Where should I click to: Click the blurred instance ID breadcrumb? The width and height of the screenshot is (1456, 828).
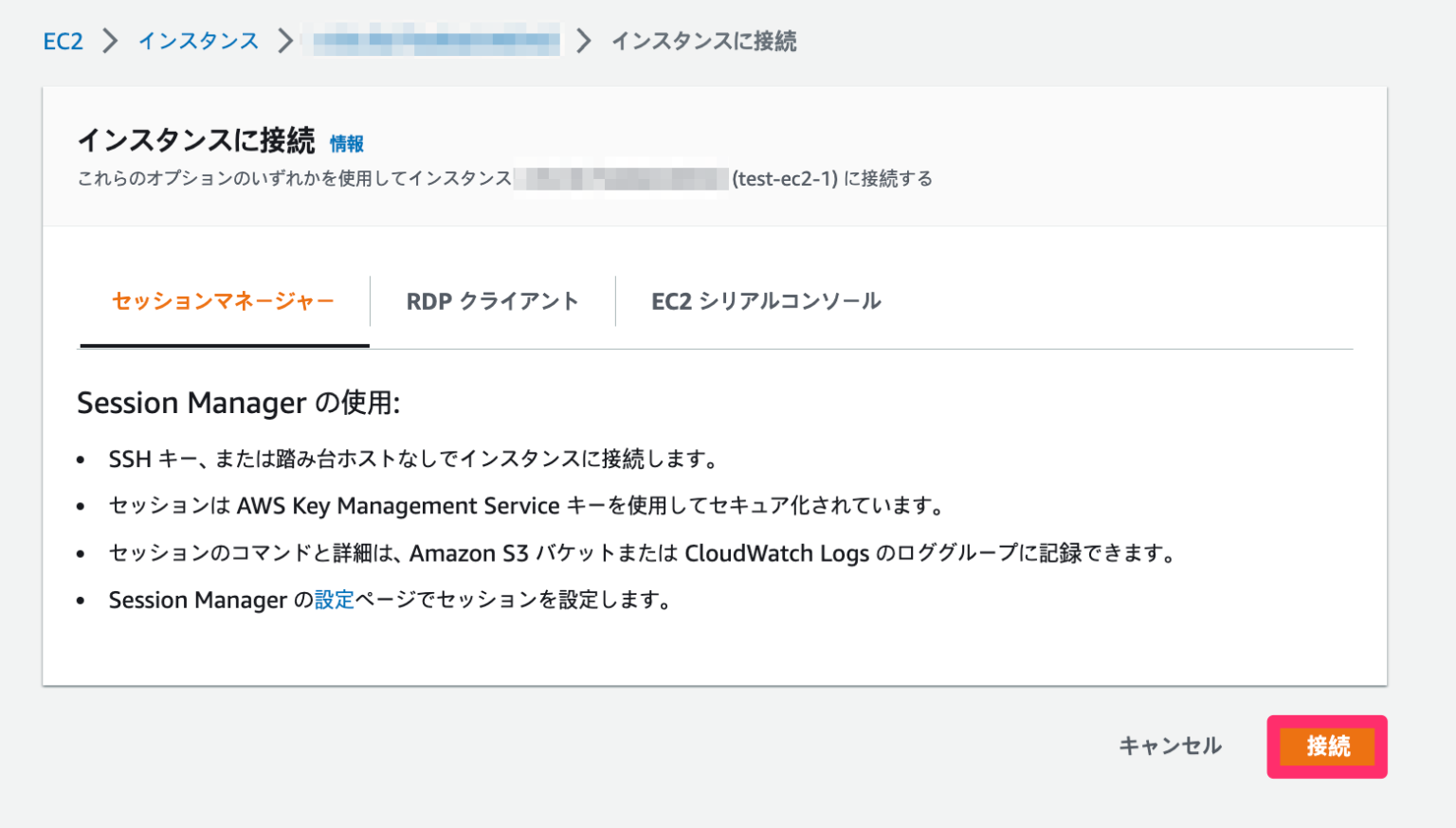(431, 42)
